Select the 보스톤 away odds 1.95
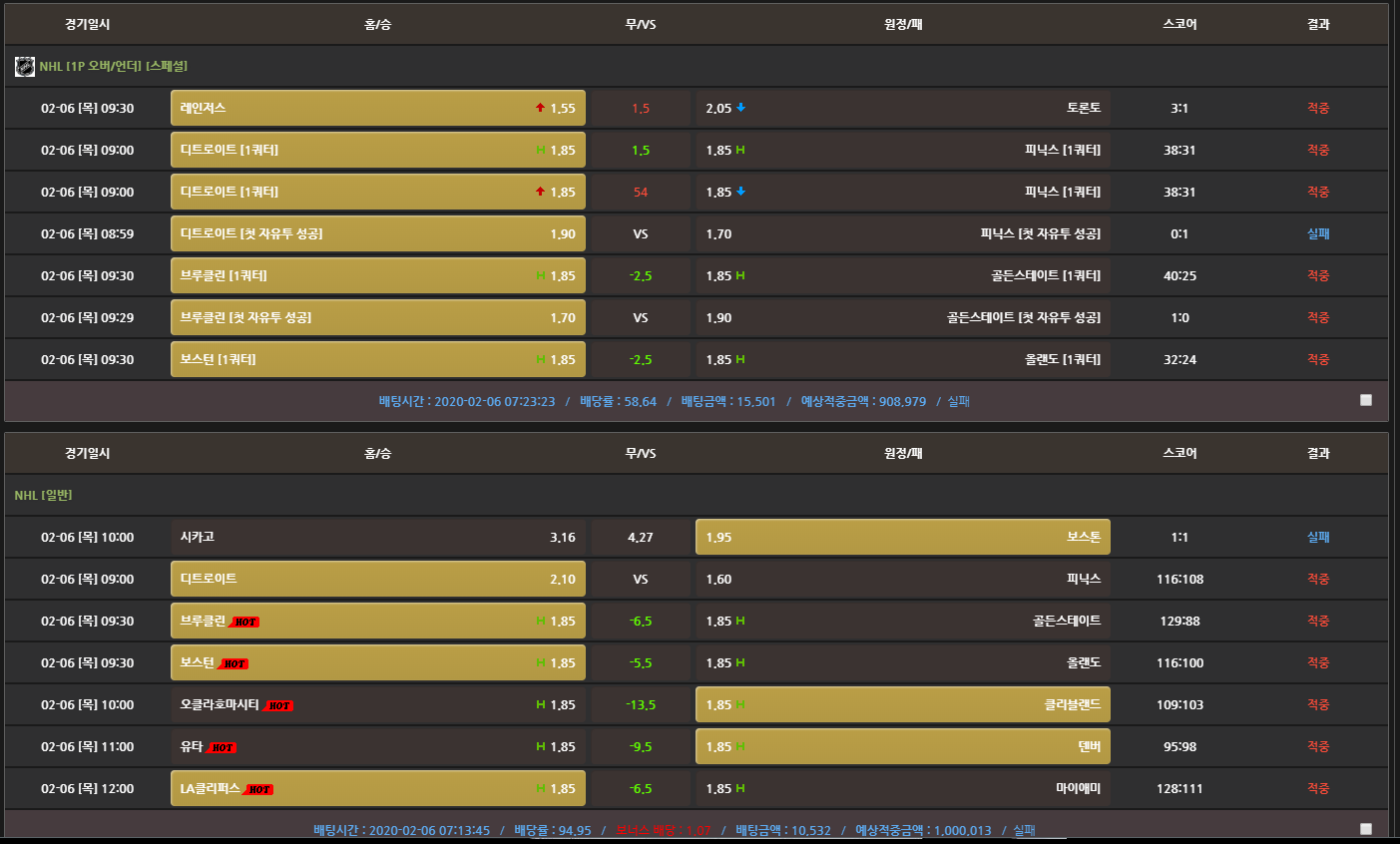1400x844 pixels. tap(903, 537)
